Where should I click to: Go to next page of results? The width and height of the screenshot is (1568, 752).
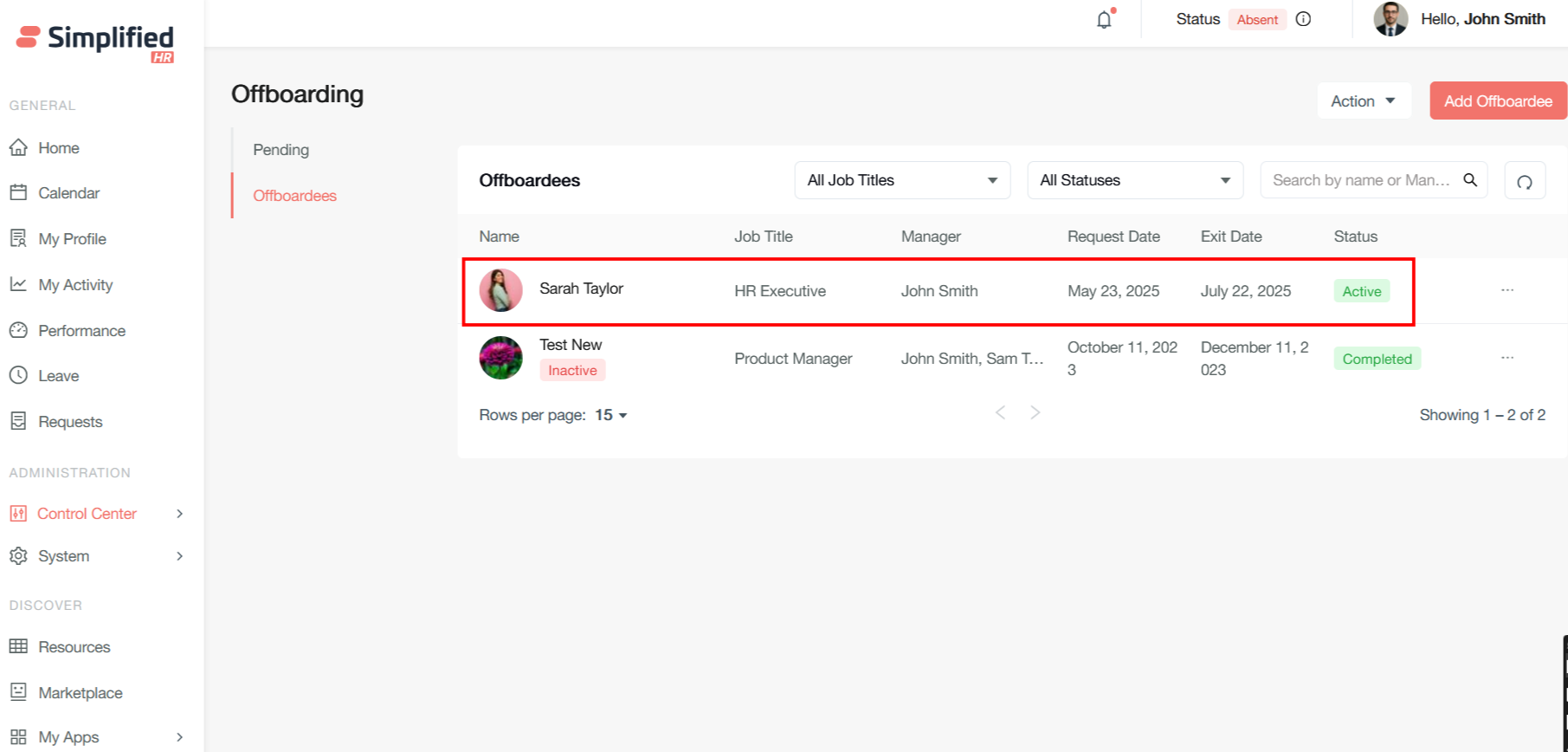pos(1035,412)
